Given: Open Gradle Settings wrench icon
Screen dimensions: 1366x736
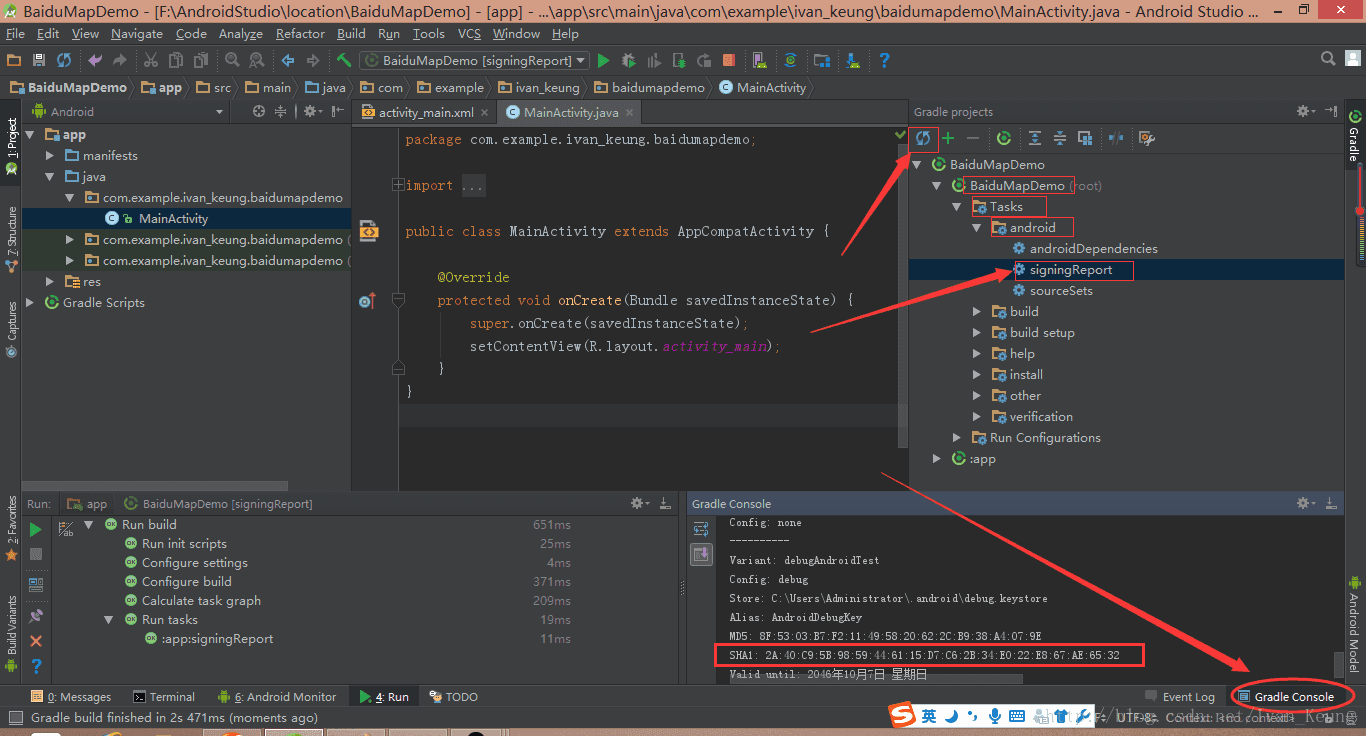Looking at the screenshot, I should click(1147, 138).
